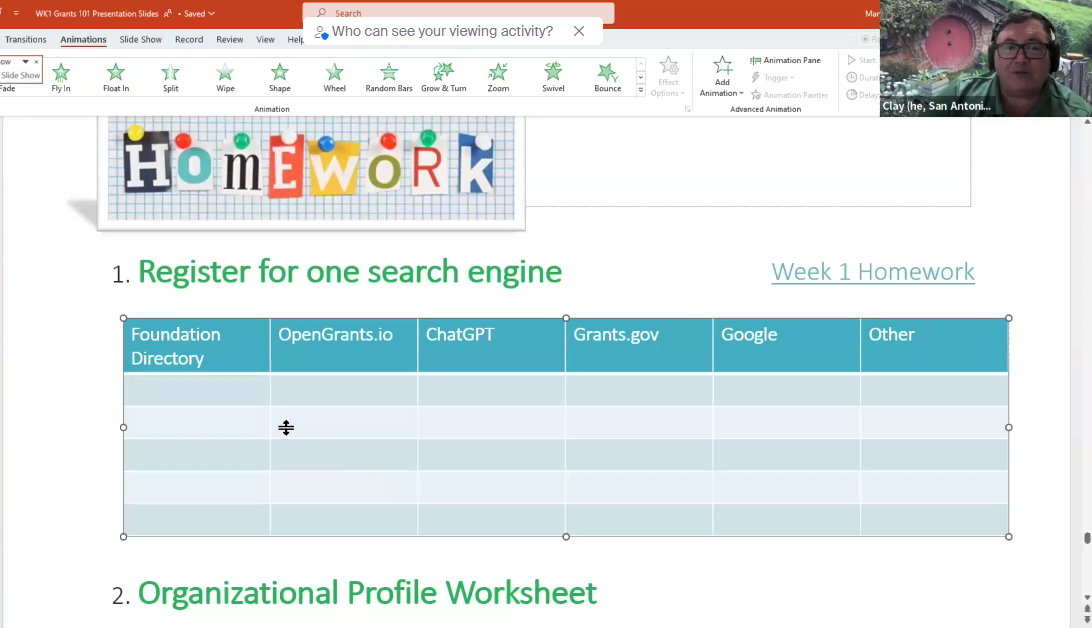Click the Fade animation label
1092x628 pixels.
[x=8, y=88]
